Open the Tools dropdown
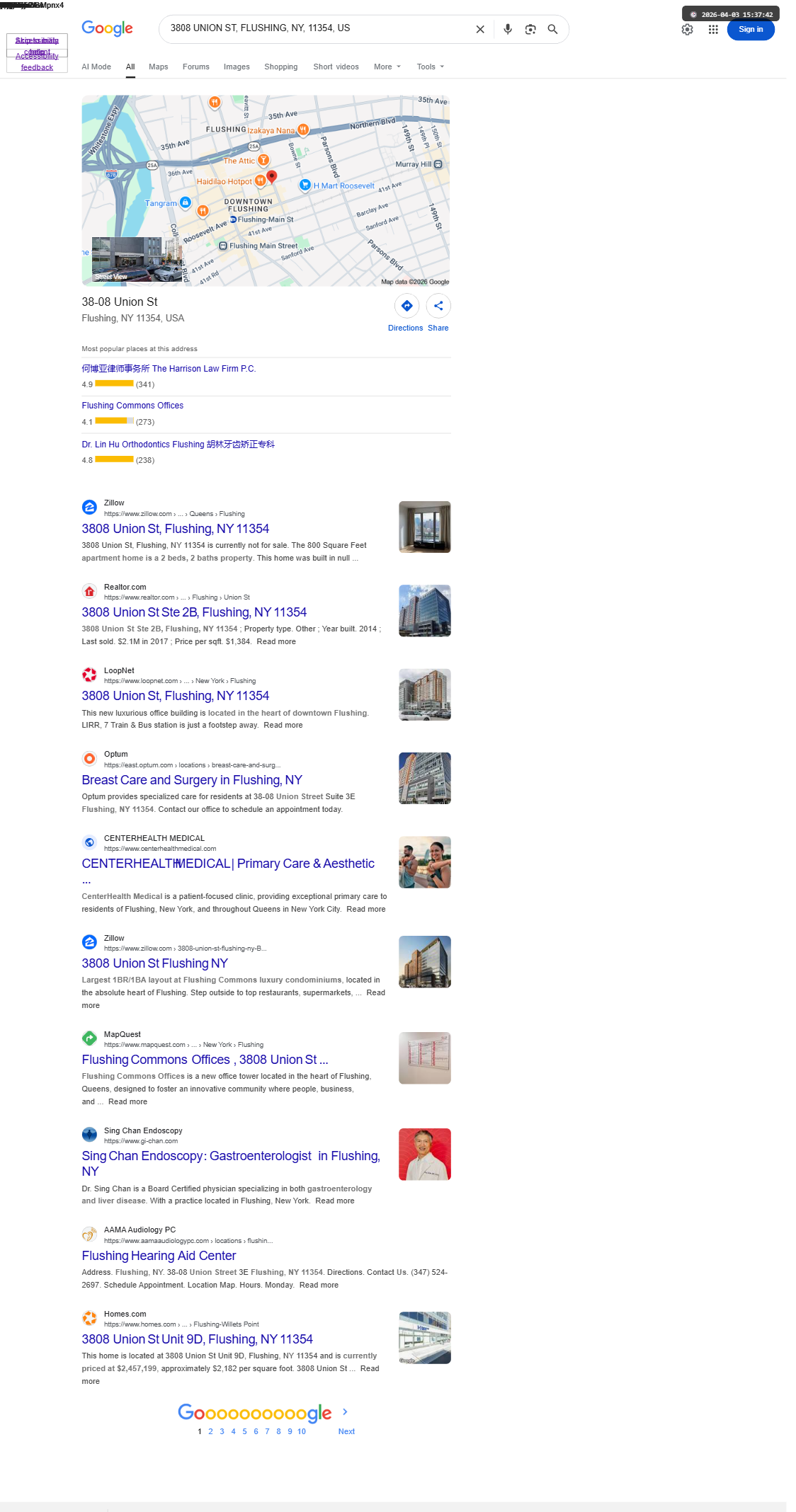Image resolution: width=796 pixels, height=1512 pixels. 431,67
